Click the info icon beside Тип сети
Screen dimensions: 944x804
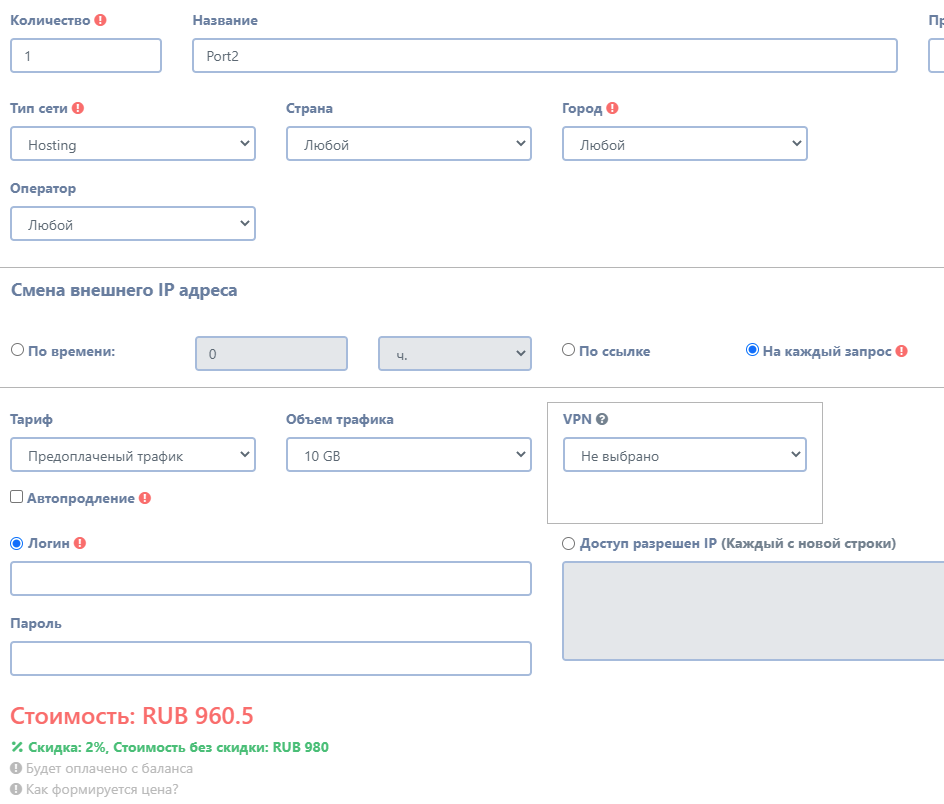[78, 108]
